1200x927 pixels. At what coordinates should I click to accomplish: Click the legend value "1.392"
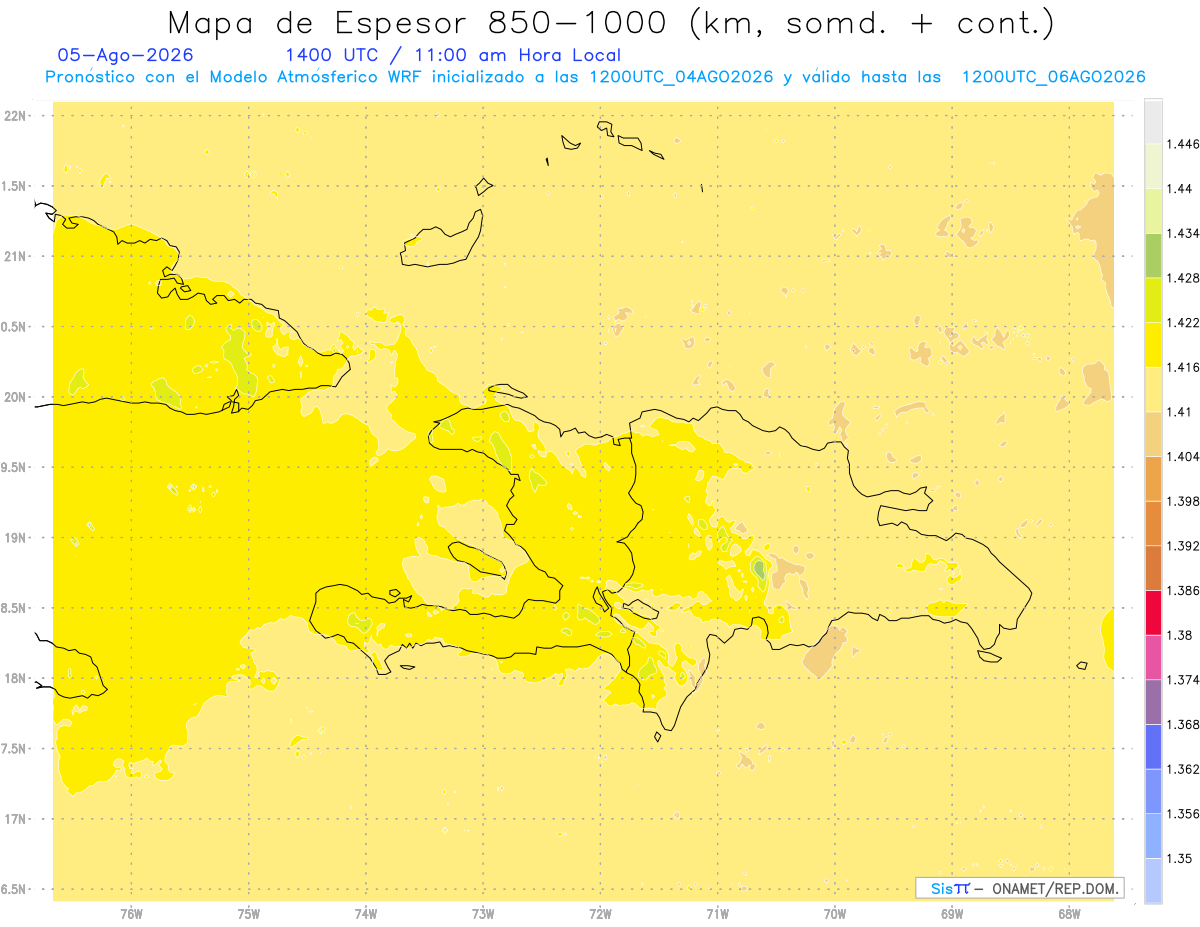[1183, 546]
